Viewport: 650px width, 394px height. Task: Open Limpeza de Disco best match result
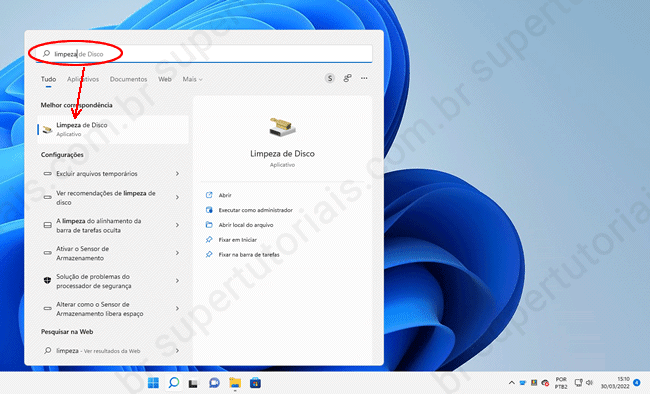pos(113,129)
